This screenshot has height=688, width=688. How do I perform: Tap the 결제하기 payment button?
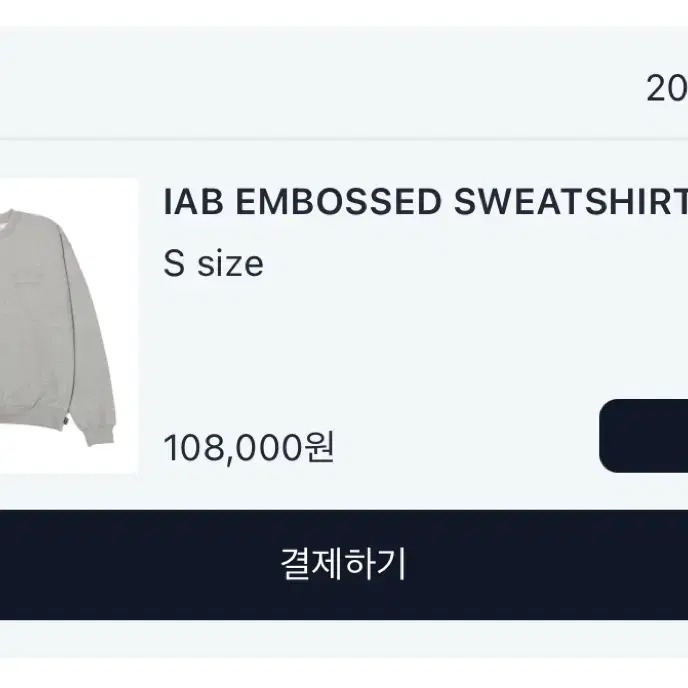(x=344, y=565)
